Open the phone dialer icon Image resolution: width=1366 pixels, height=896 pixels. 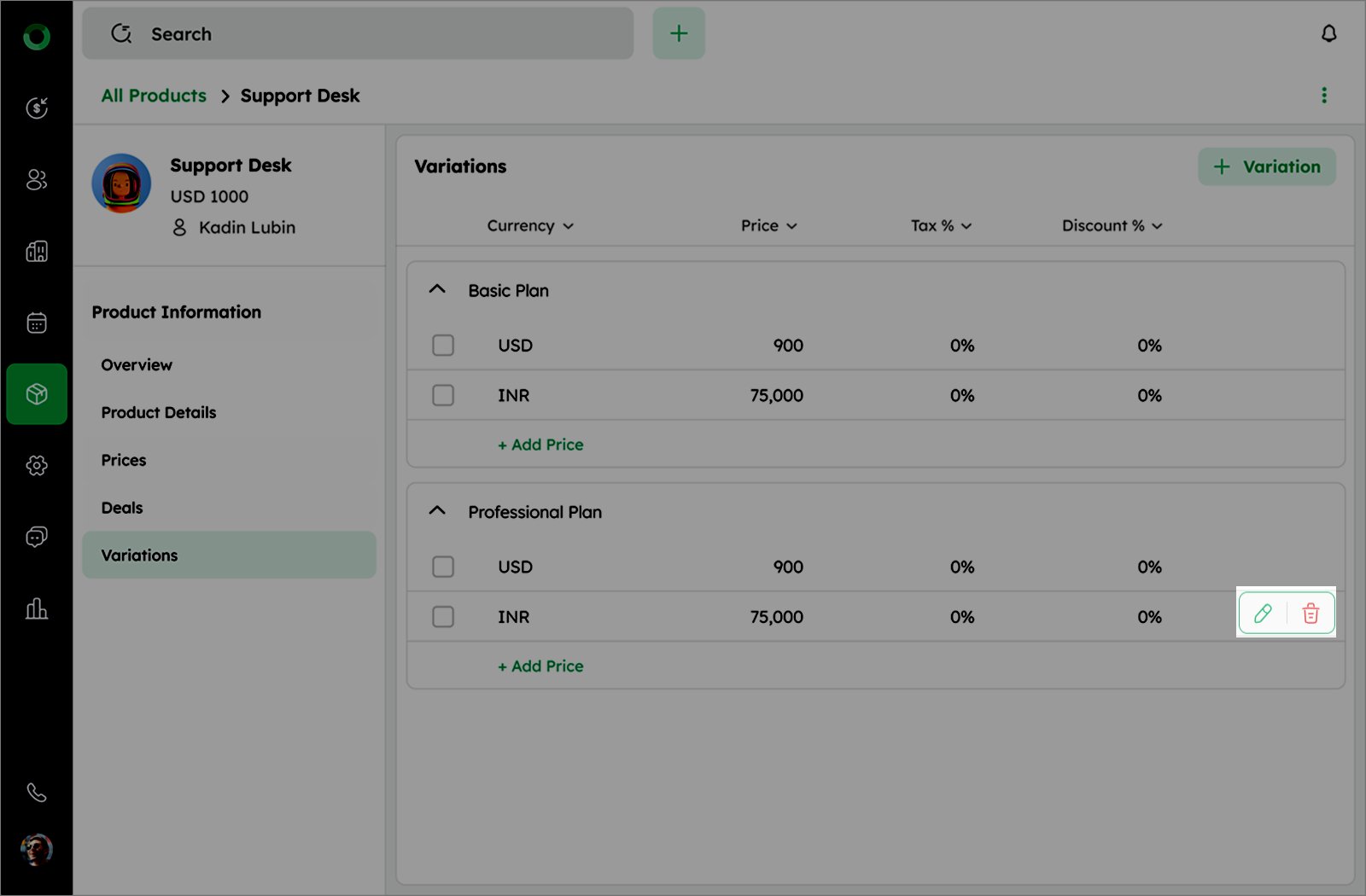(x=37, y=792)
